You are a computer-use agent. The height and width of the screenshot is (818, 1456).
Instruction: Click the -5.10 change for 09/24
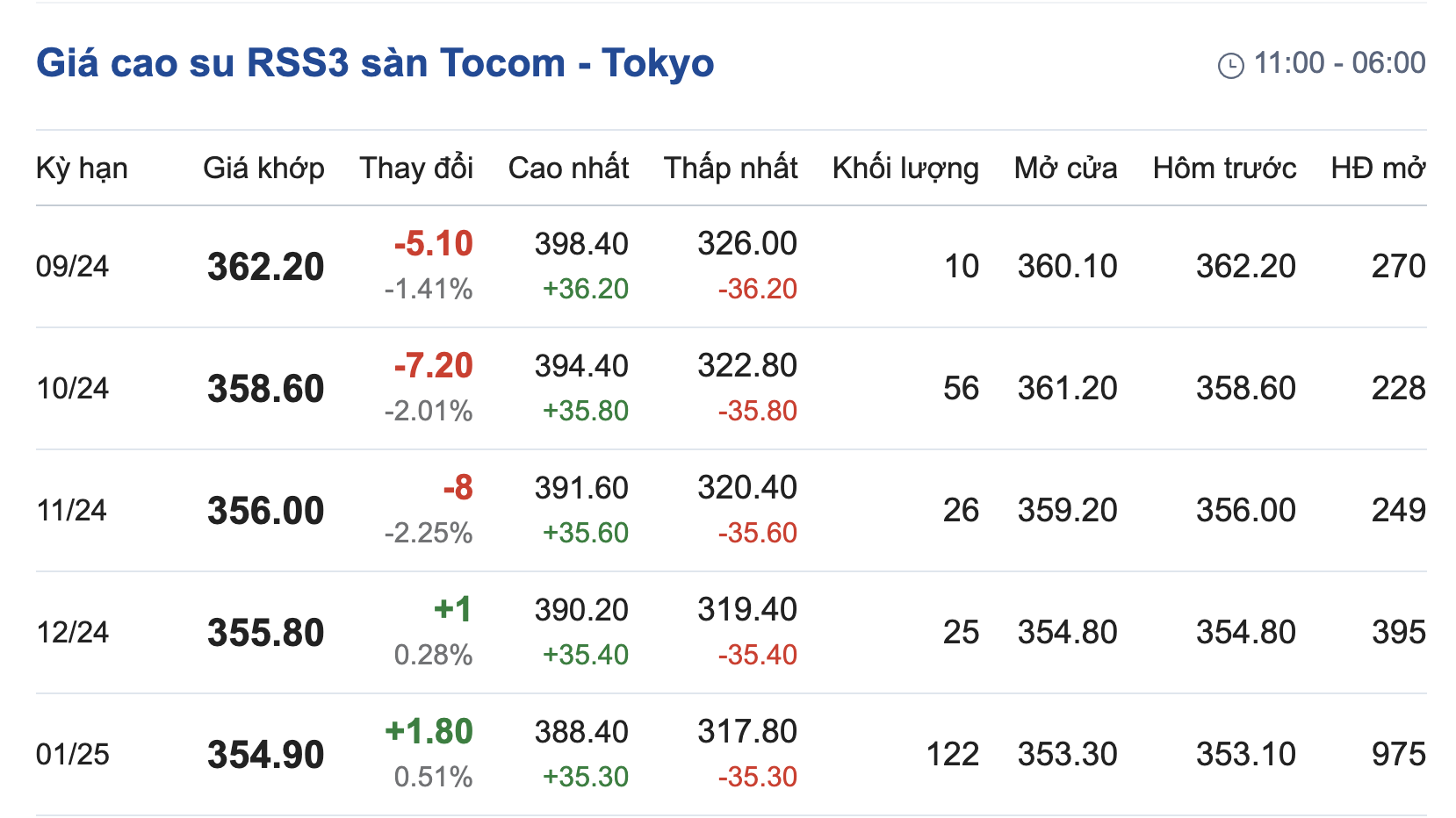point(433,244)
